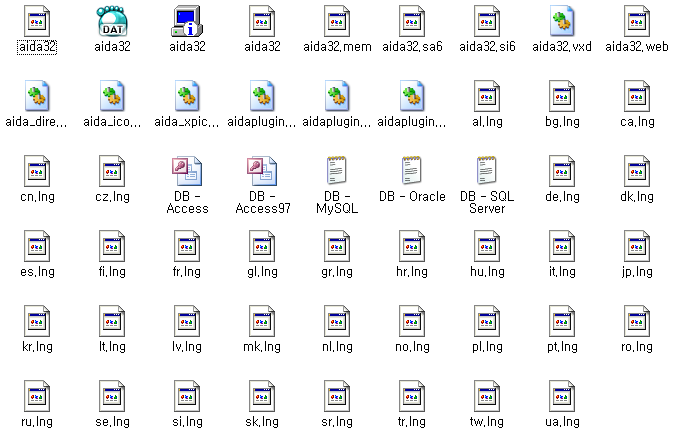This screenshot has width=688, height=448.
Task: Select the ro.lng file name
Action: coord(637,347)
